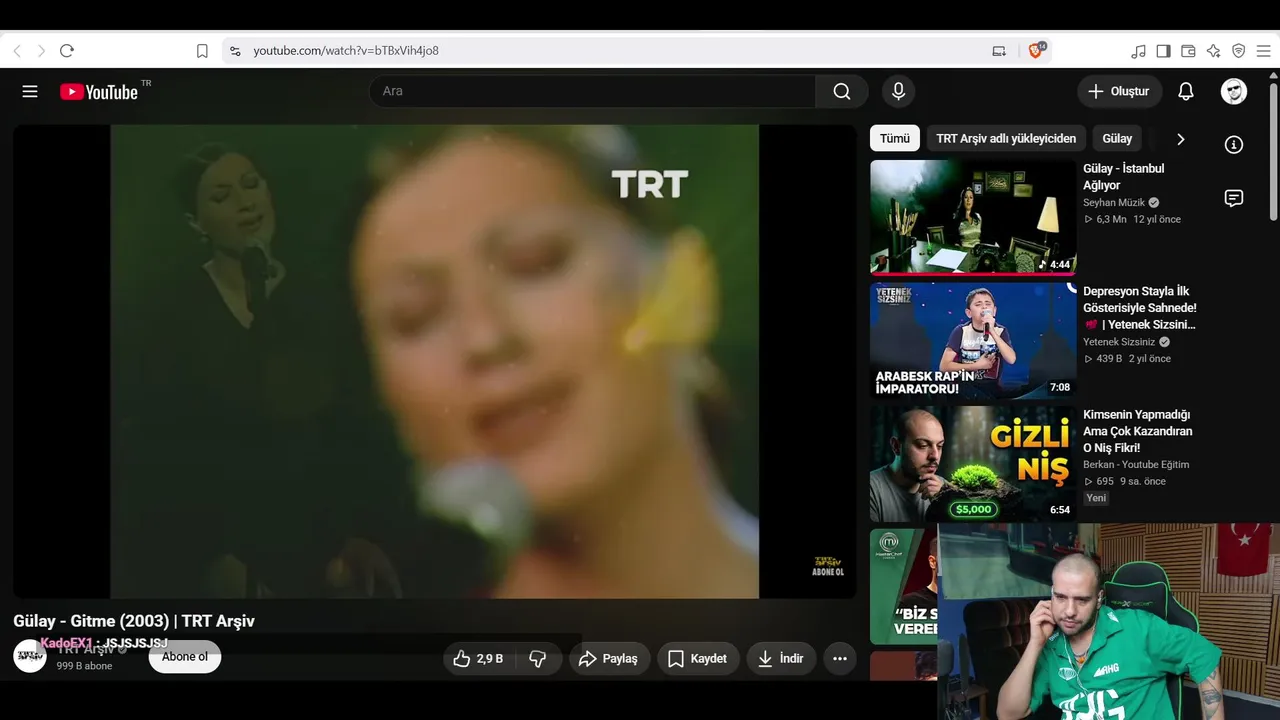Viewport: 1280px width, 720px height.
Task: Open the info icon on the right panel
Action: tap(1234, 145)
